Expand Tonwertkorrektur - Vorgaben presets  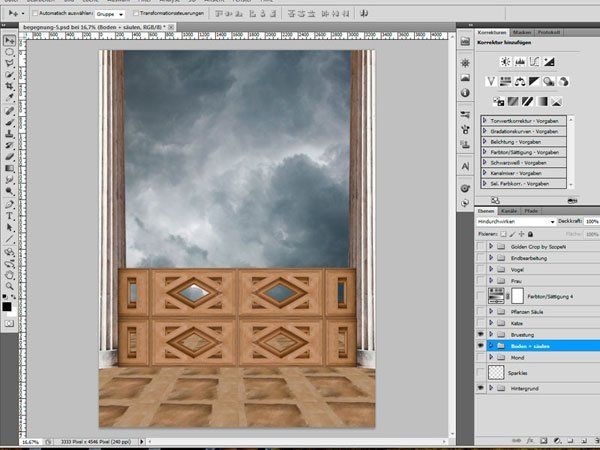484,121
